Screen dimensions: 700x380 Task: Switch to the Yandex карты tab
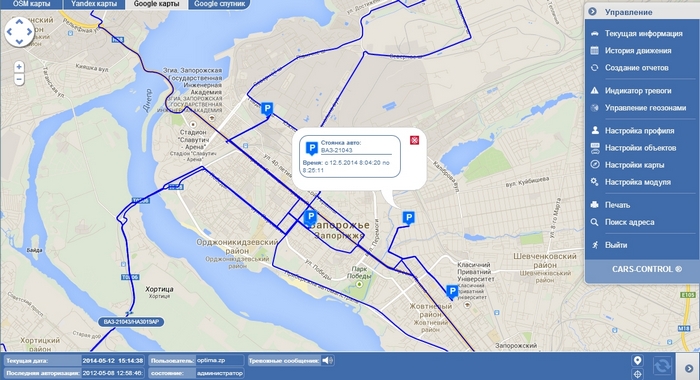coord(94,4)
